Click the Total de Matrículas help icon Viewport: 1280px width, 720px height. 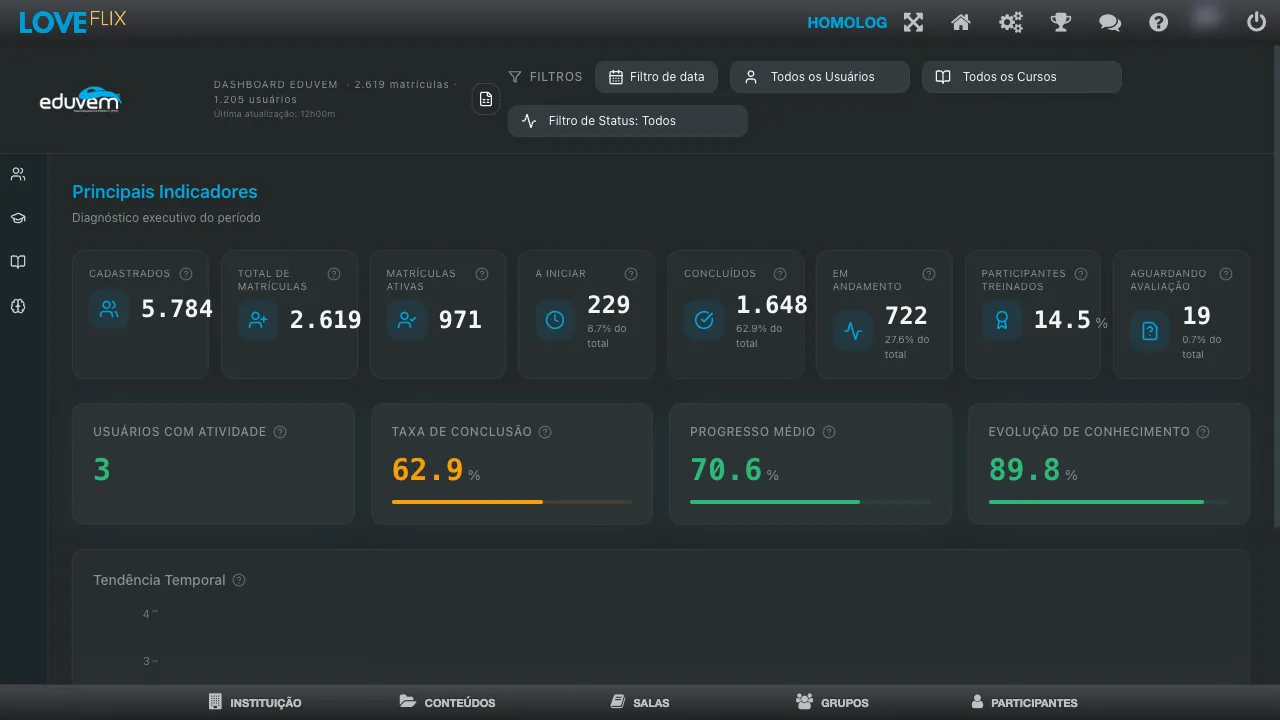[334, 274]
